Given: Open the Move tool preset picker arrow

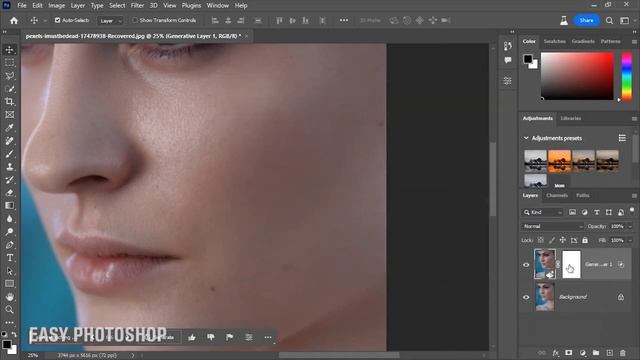Looking at the screenshot, I should pyautogui.click(x=45, y=20).
